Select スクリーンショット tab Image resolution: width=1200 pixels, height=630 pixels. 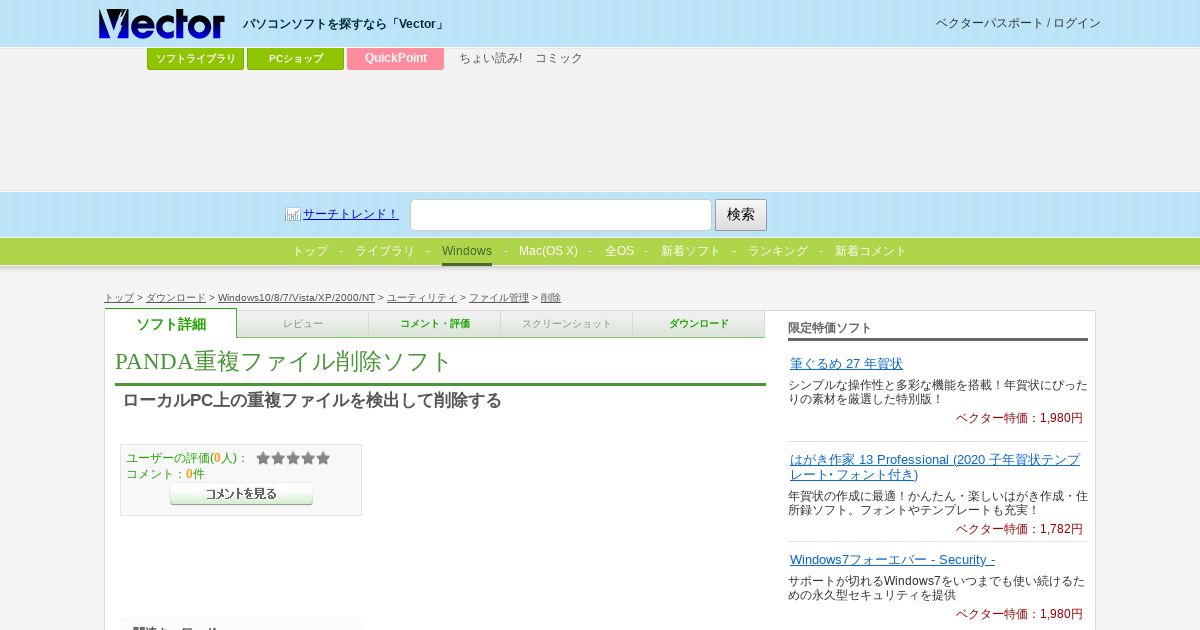567,324
